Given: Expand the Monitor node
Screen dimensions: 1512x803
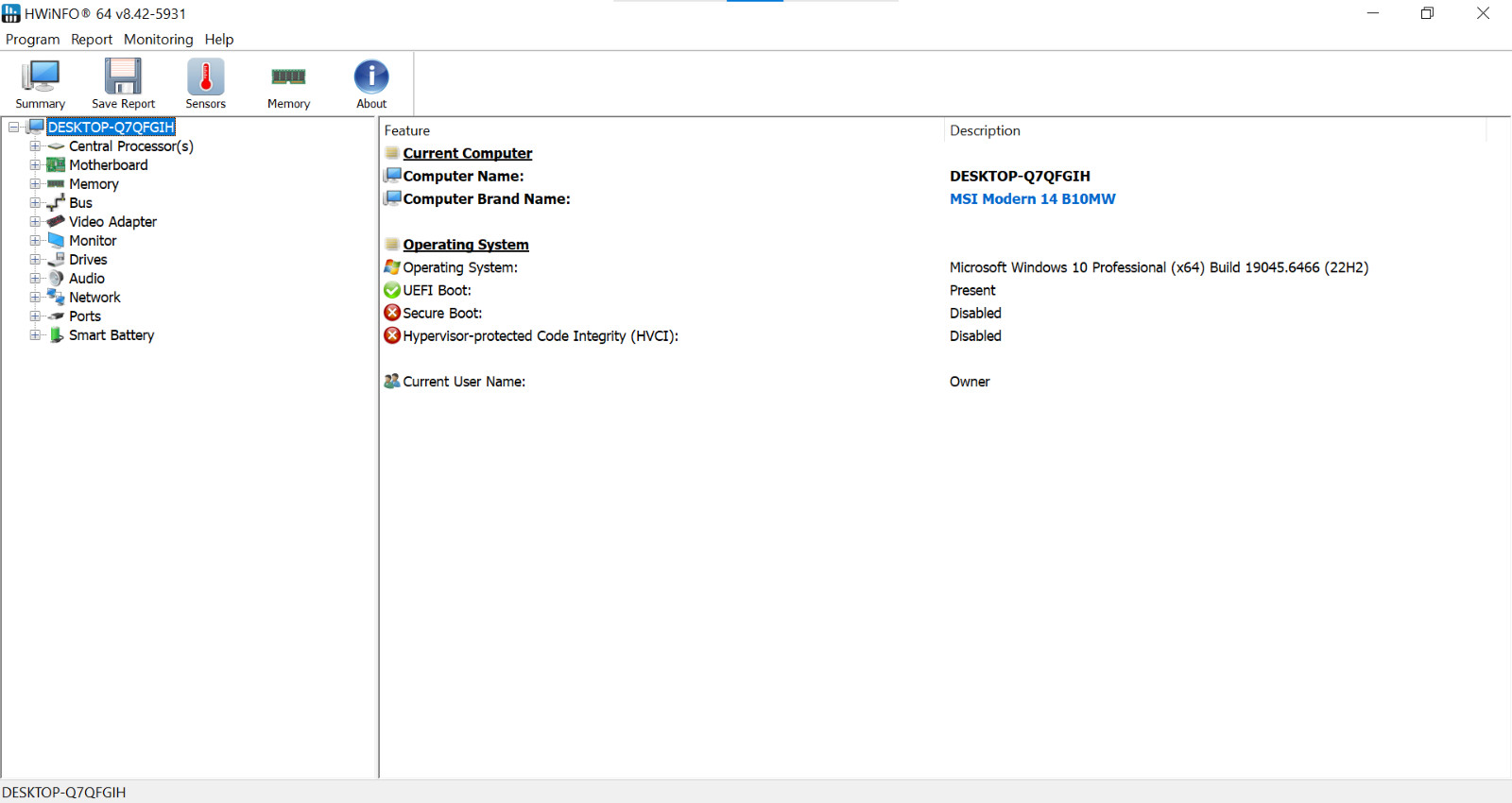Looking at the screenshot, I should 35,241.
